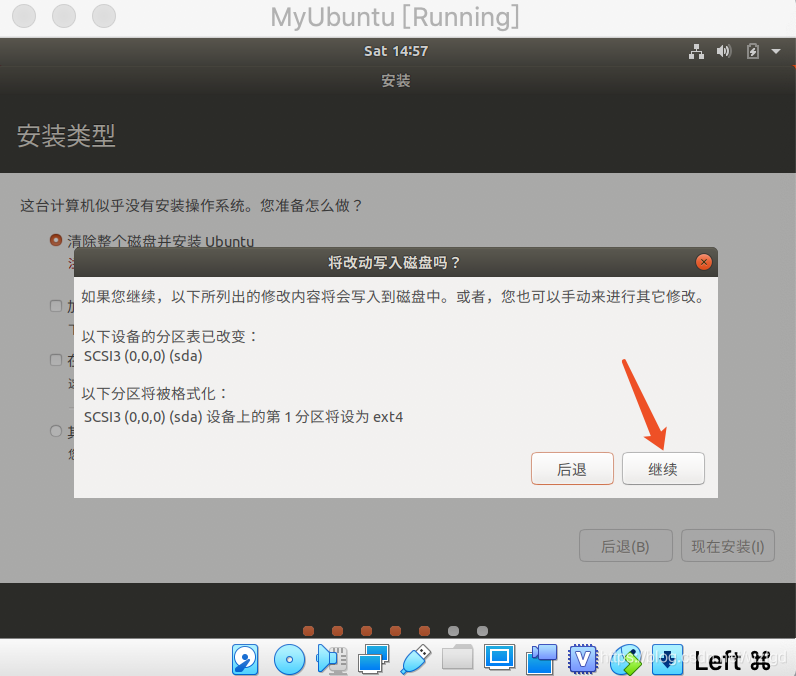Click the Left ⌘ host key indicator

[733, 660]
